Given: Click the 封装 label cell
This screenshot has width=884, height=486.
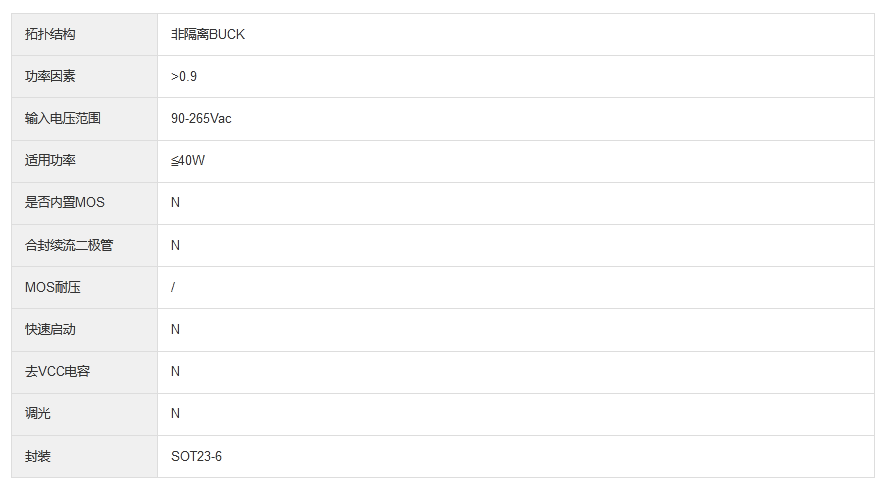Looking at the screenshot, I should pyautogui.click(x=38, y=456).
